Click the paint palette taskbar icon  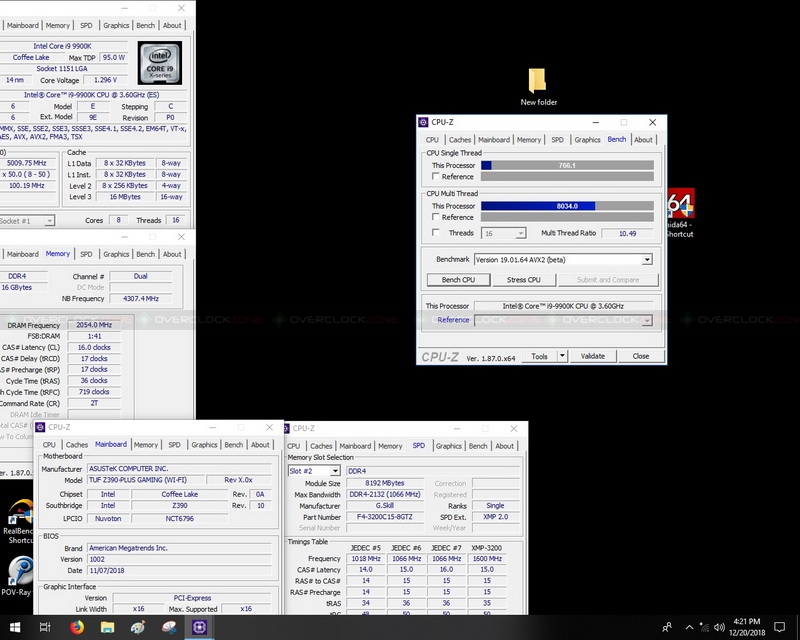(x=138, y=627)
